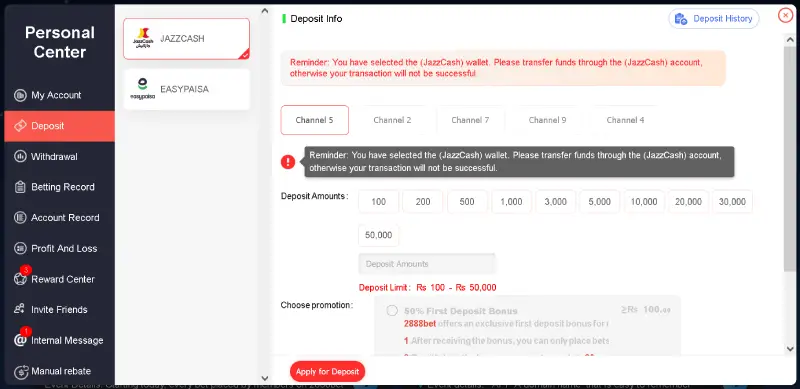Switch to Channel 2

(392, 120)
